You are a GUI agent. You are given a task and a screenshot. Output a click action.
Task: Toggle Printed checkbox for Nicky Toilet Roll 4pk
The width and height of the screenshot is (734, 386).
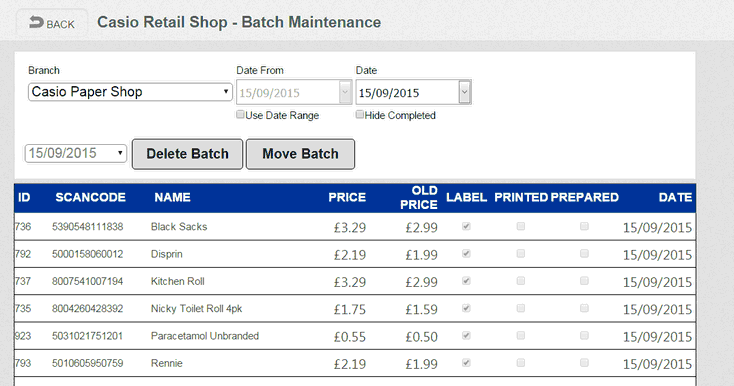click(x=521, y=308)
